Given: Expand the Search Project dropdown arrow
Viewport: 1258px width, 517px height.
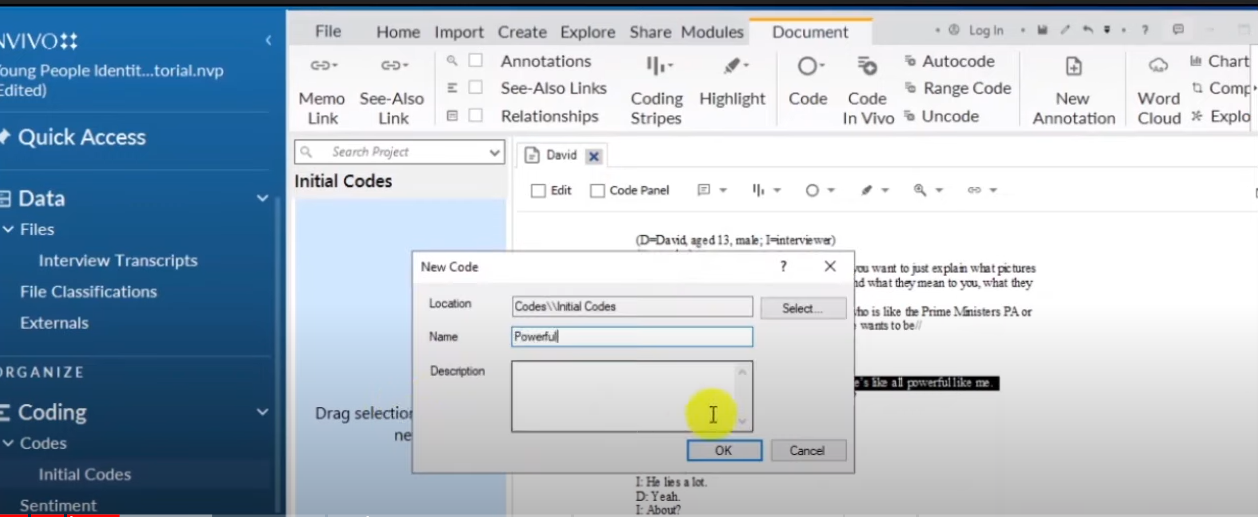Looking at the screenshot, I should click(494, 152).
